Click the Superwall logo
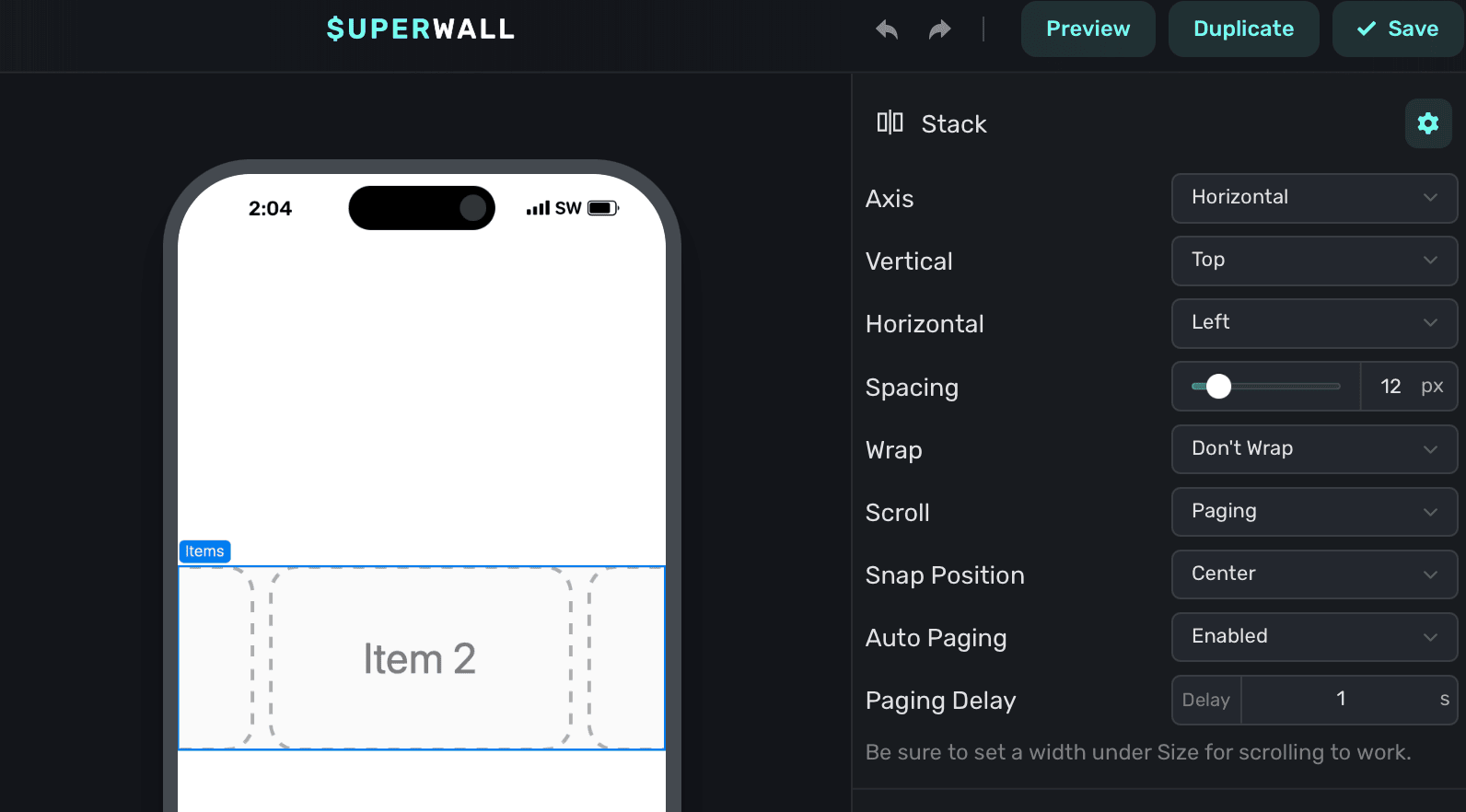Image resolution: width=1466 pixels, height=812 pixels. coord(421,29)
